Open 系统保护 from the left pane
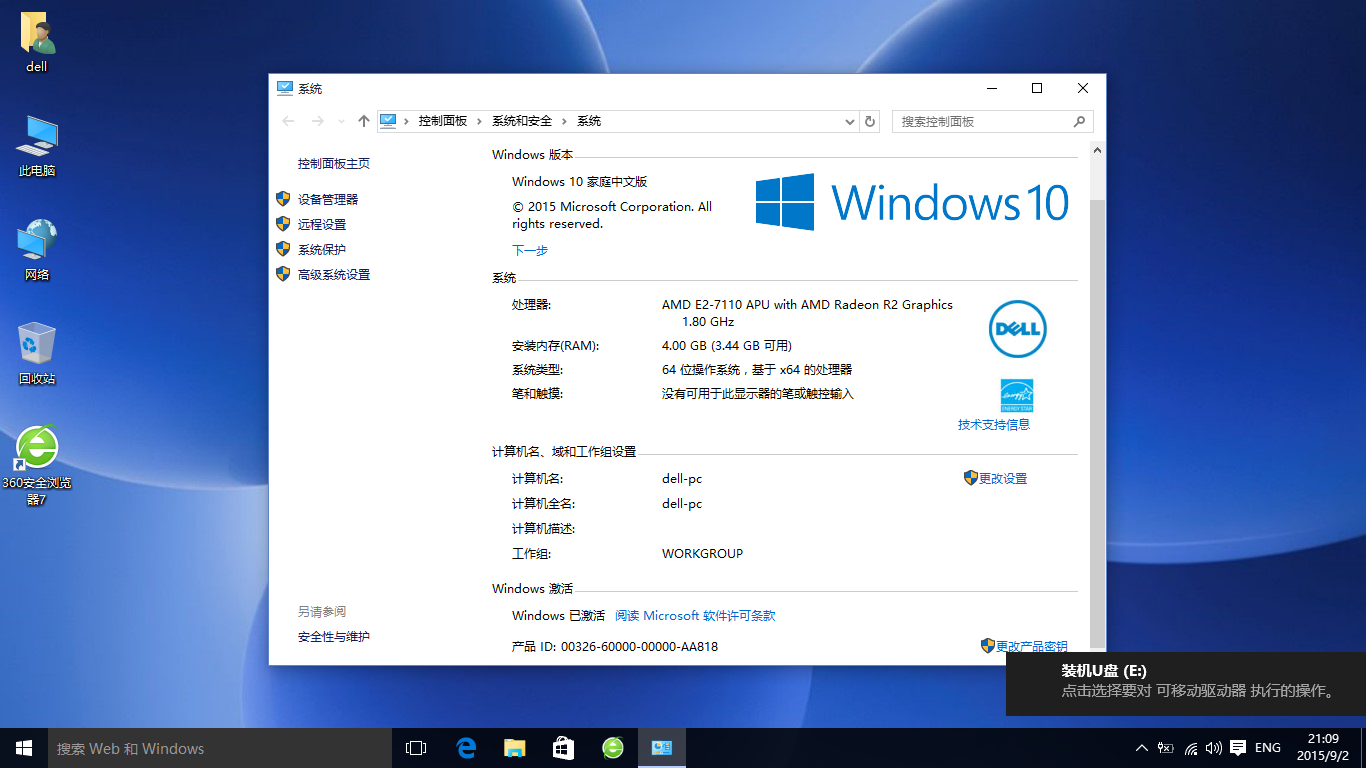Screen dimensions: 1366x768 click(x=322, y=250)
